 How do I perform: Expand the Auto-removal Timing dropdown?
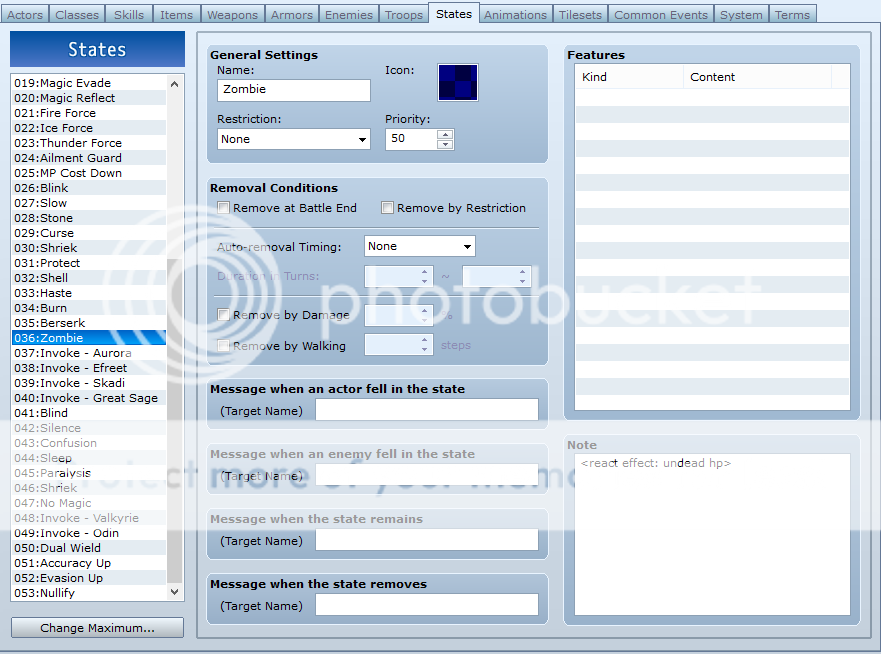(419, 246)
